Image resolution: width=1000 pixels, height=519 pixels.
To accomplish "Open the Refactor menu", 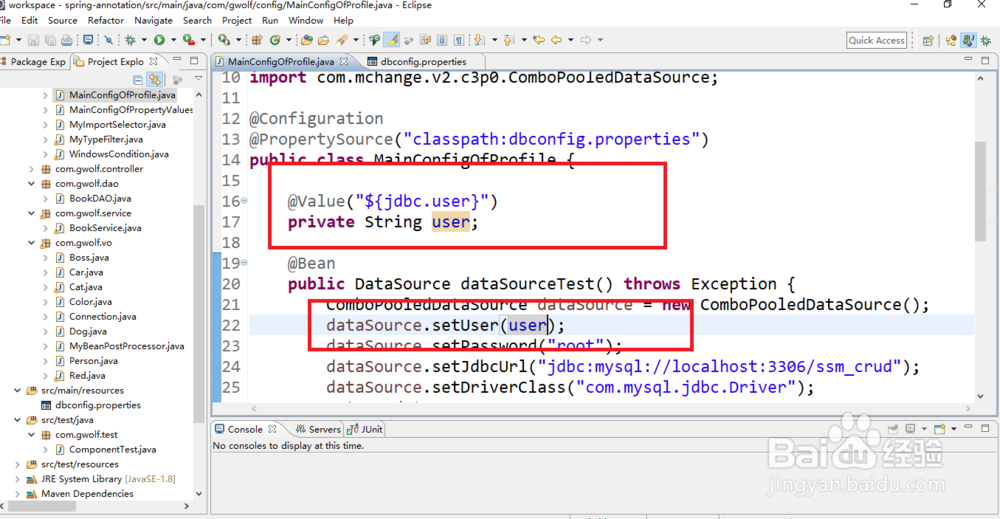I will [106, 20].
